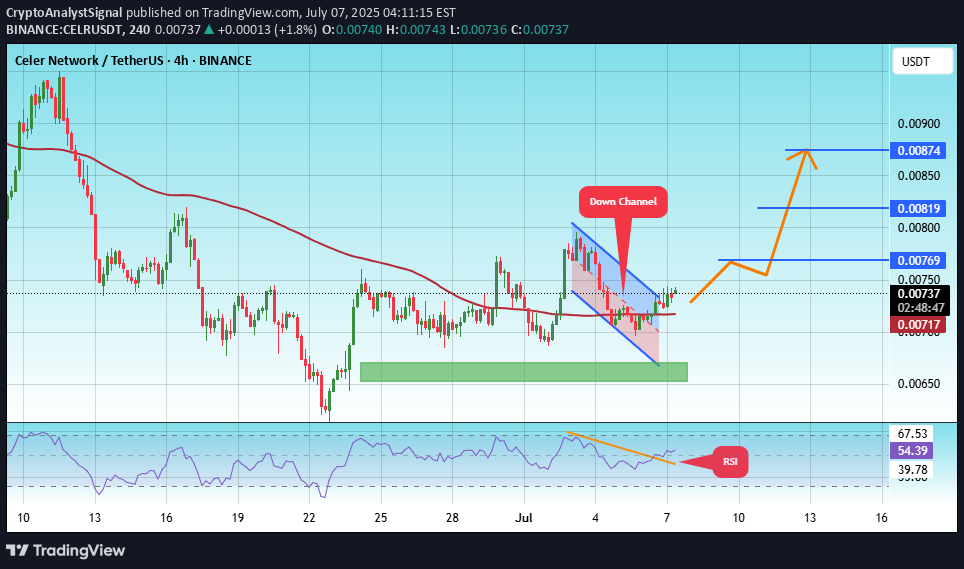Click the 54.39 RSI value label
Image resolution: width=964 pixels, height=569 pixels.
tap(912, 450)
